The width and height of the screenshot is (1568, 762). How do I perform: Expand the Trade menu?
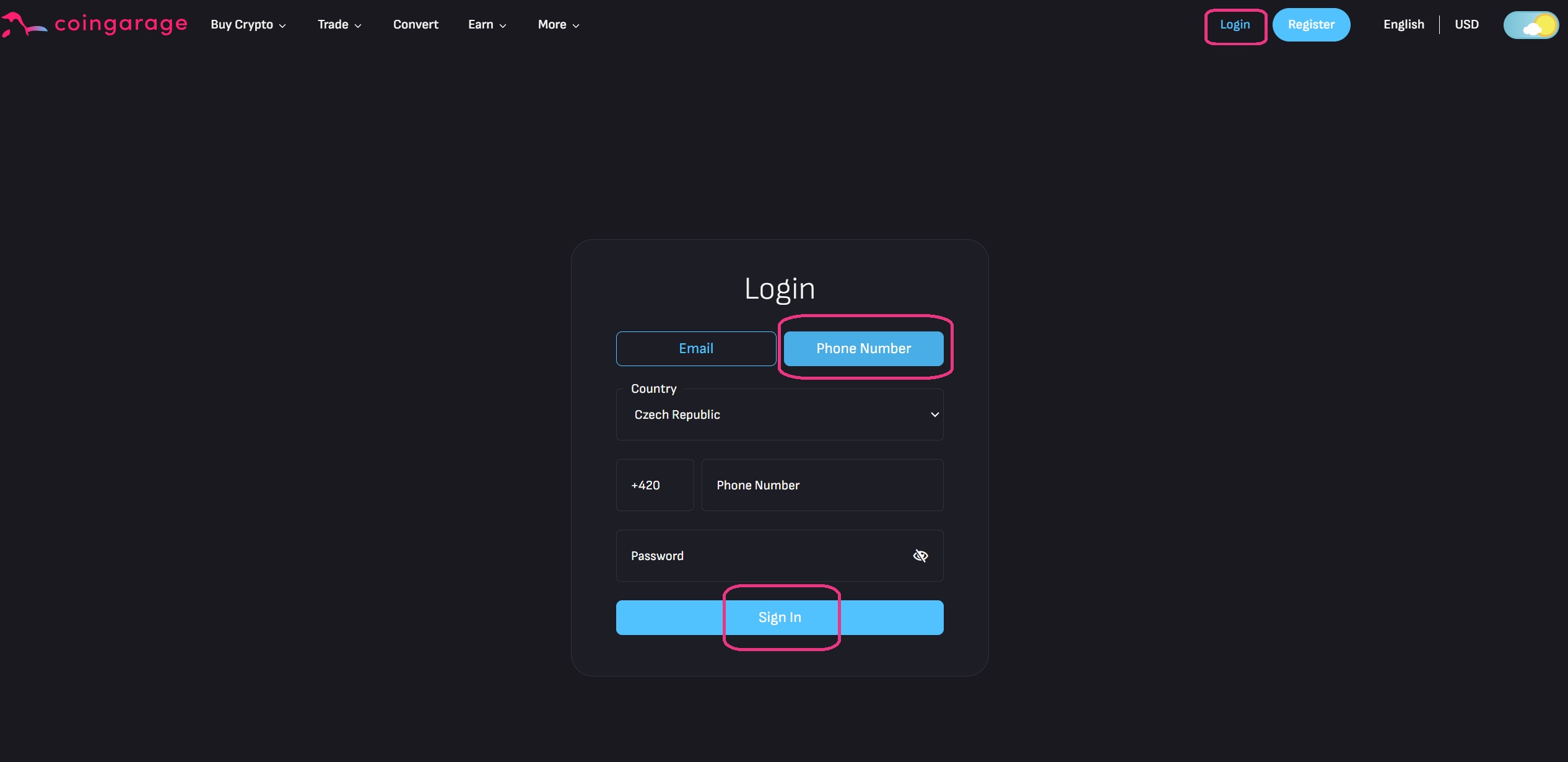(339, 25)
